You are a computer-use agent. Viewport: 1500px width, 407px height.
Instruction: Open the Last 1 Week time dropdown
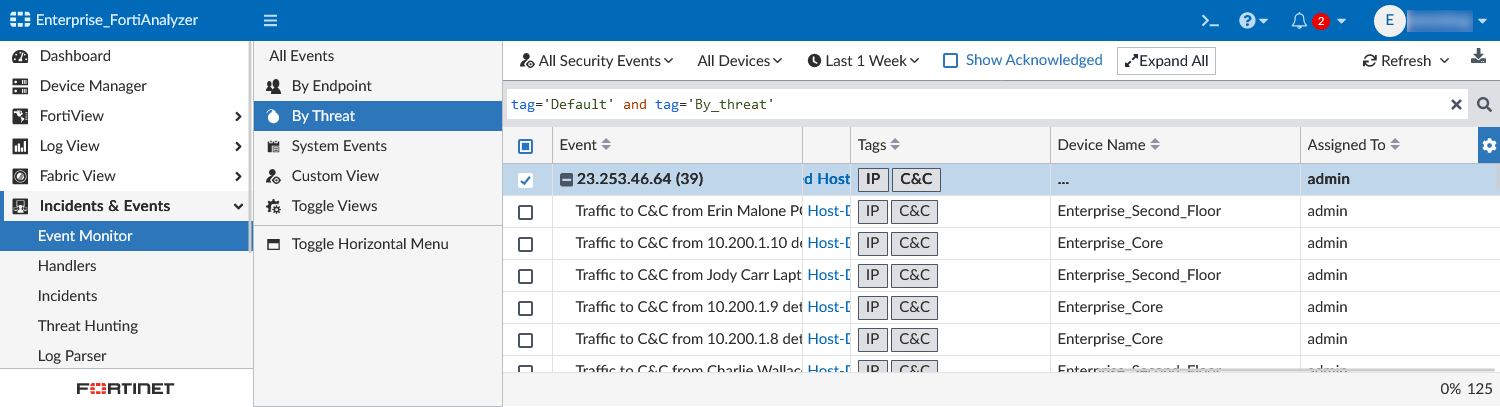(863, 61)
